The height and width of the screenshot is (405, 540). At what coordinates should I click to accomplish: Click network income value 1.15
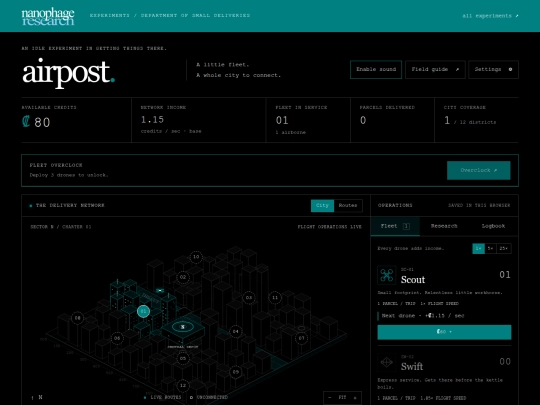152,120
